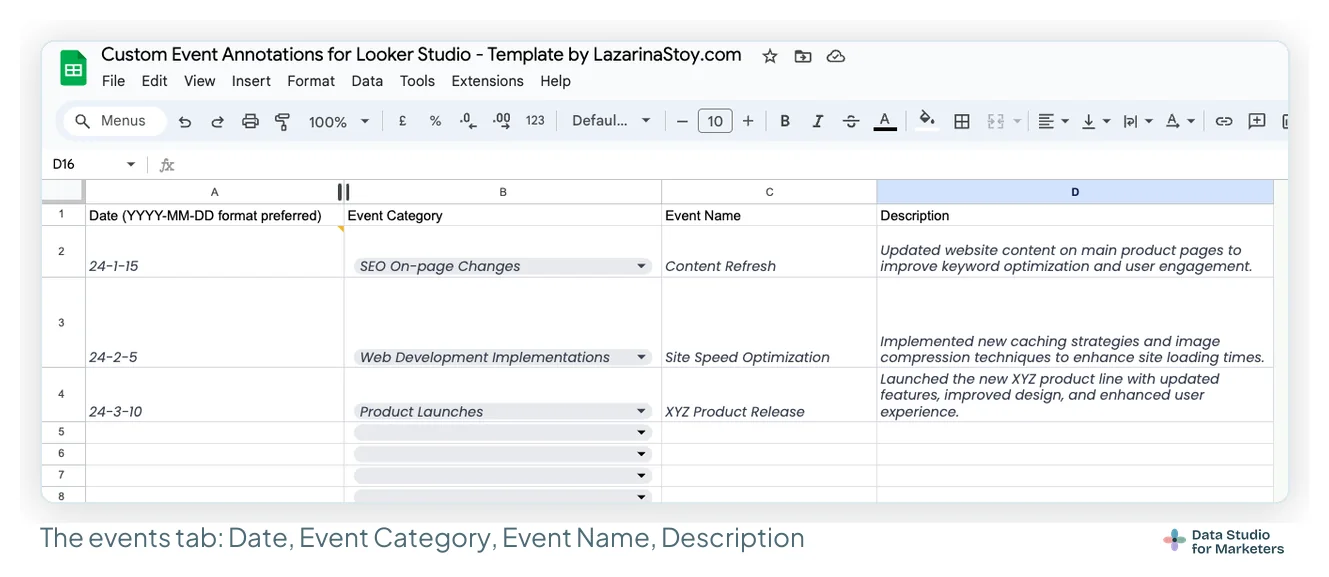Format as currency pound

coord(402,121)
